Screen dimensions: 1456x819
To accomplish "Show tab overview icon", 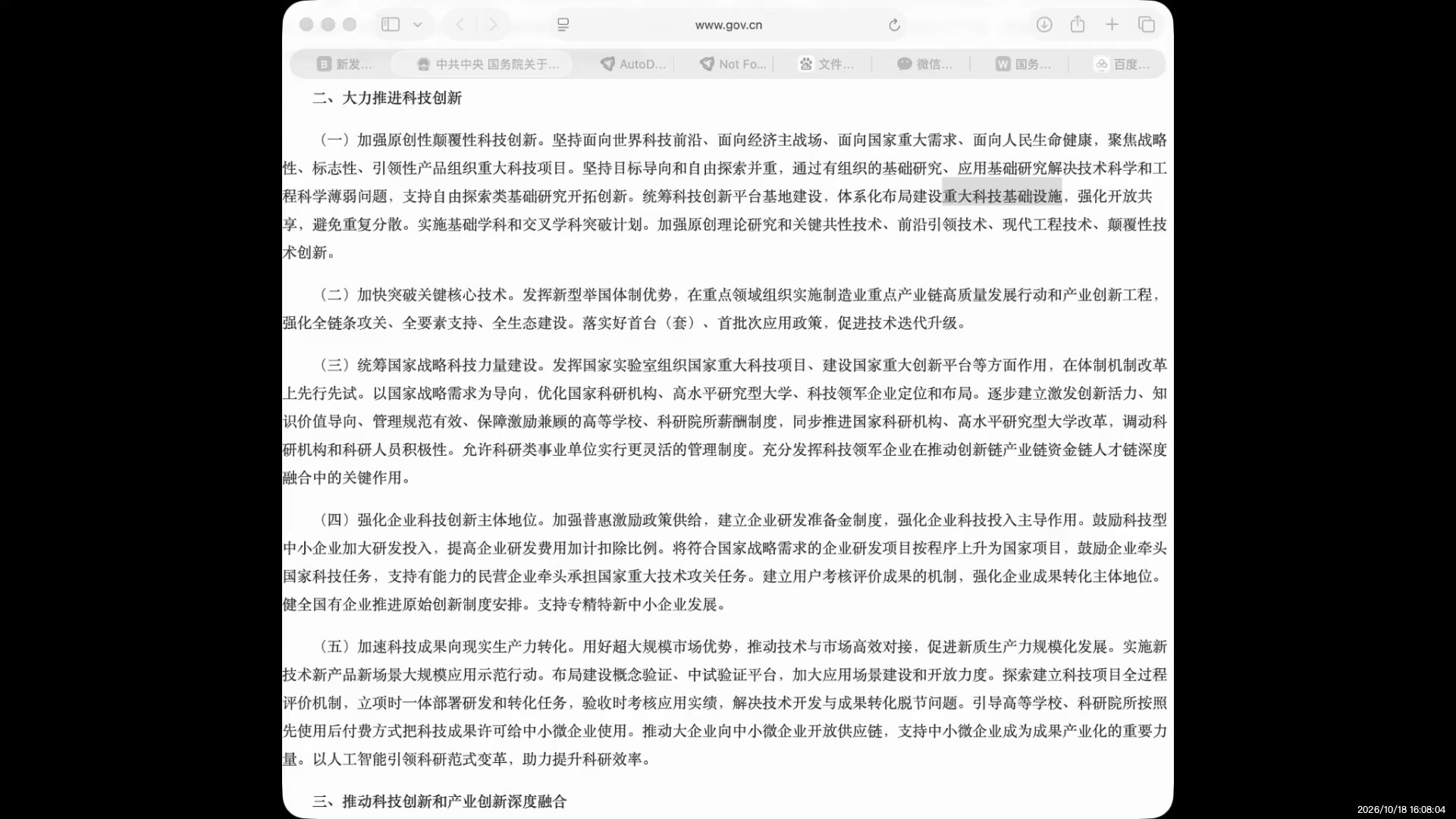I will tap(1147, 24).
